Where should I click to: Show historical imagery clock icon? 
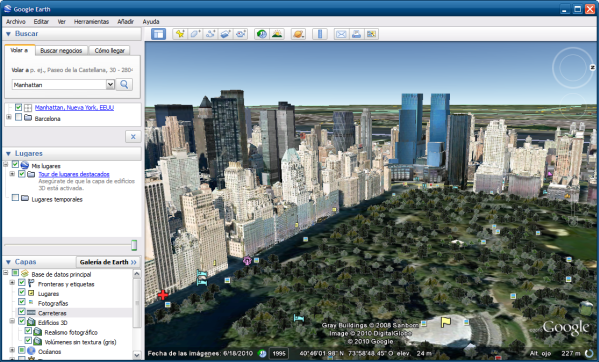[x=262, y=34]
